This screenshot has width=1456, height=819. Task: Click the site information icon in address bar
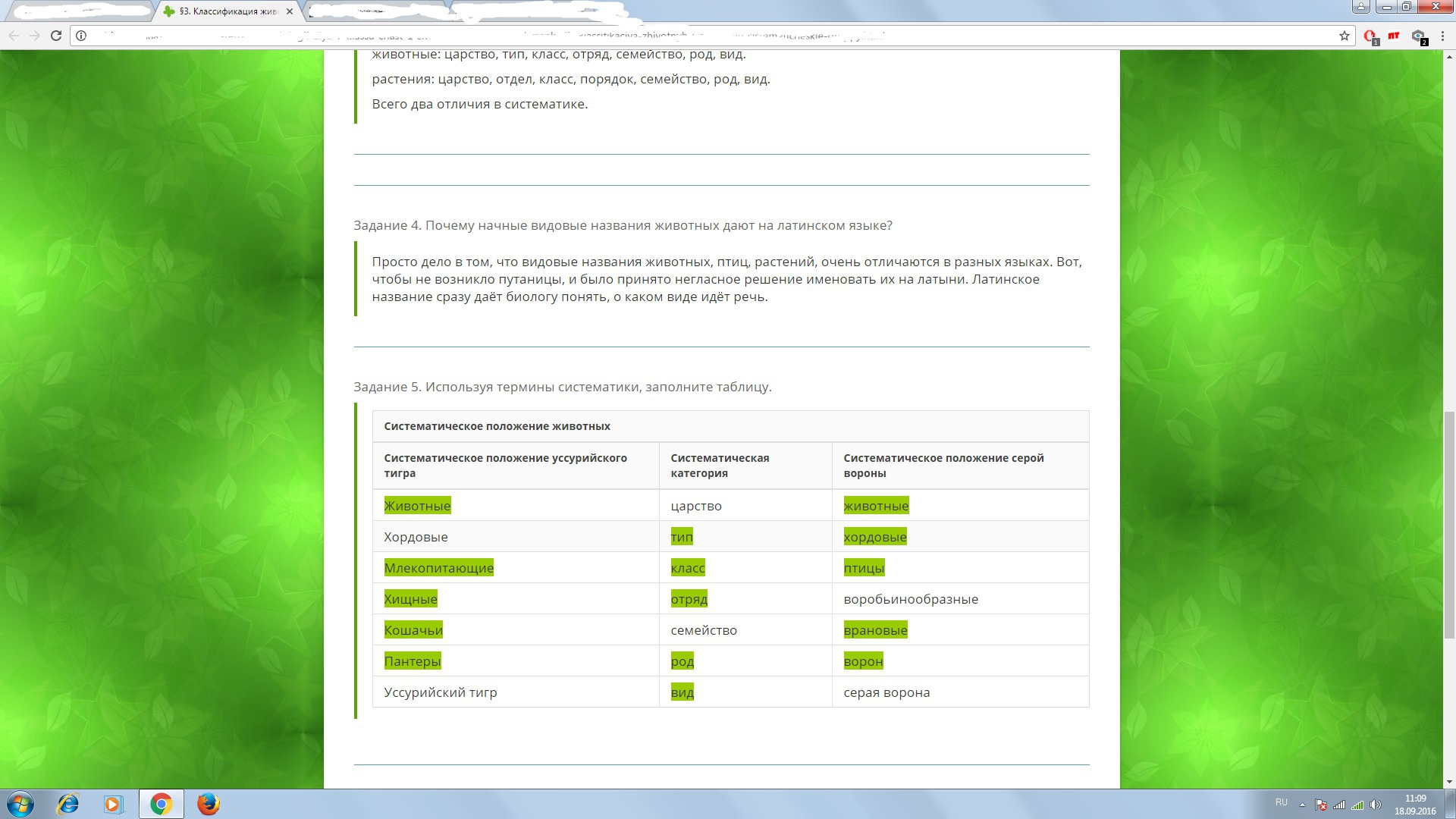[81, 36]
